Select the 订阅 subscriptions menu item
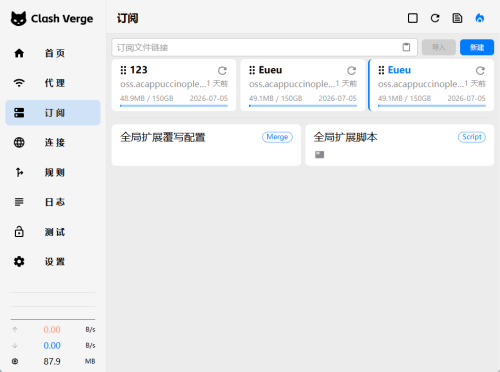This screenshot has width=500, height=372. click(x=53, y=113)
